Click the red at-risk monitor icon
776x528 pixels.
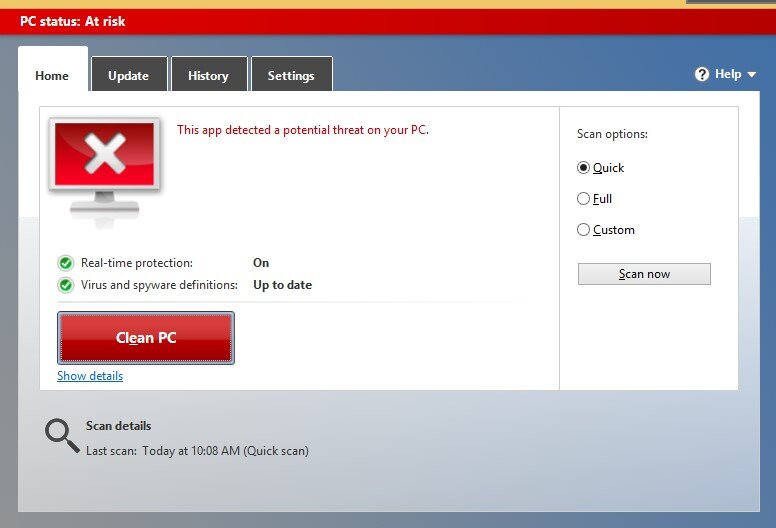104,171
